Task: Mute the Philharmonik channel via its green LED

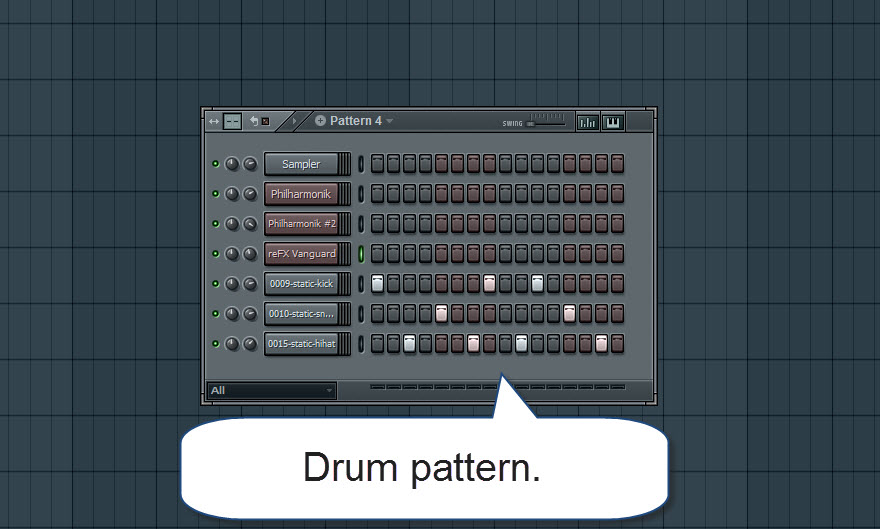Action: tap(216, 194)
